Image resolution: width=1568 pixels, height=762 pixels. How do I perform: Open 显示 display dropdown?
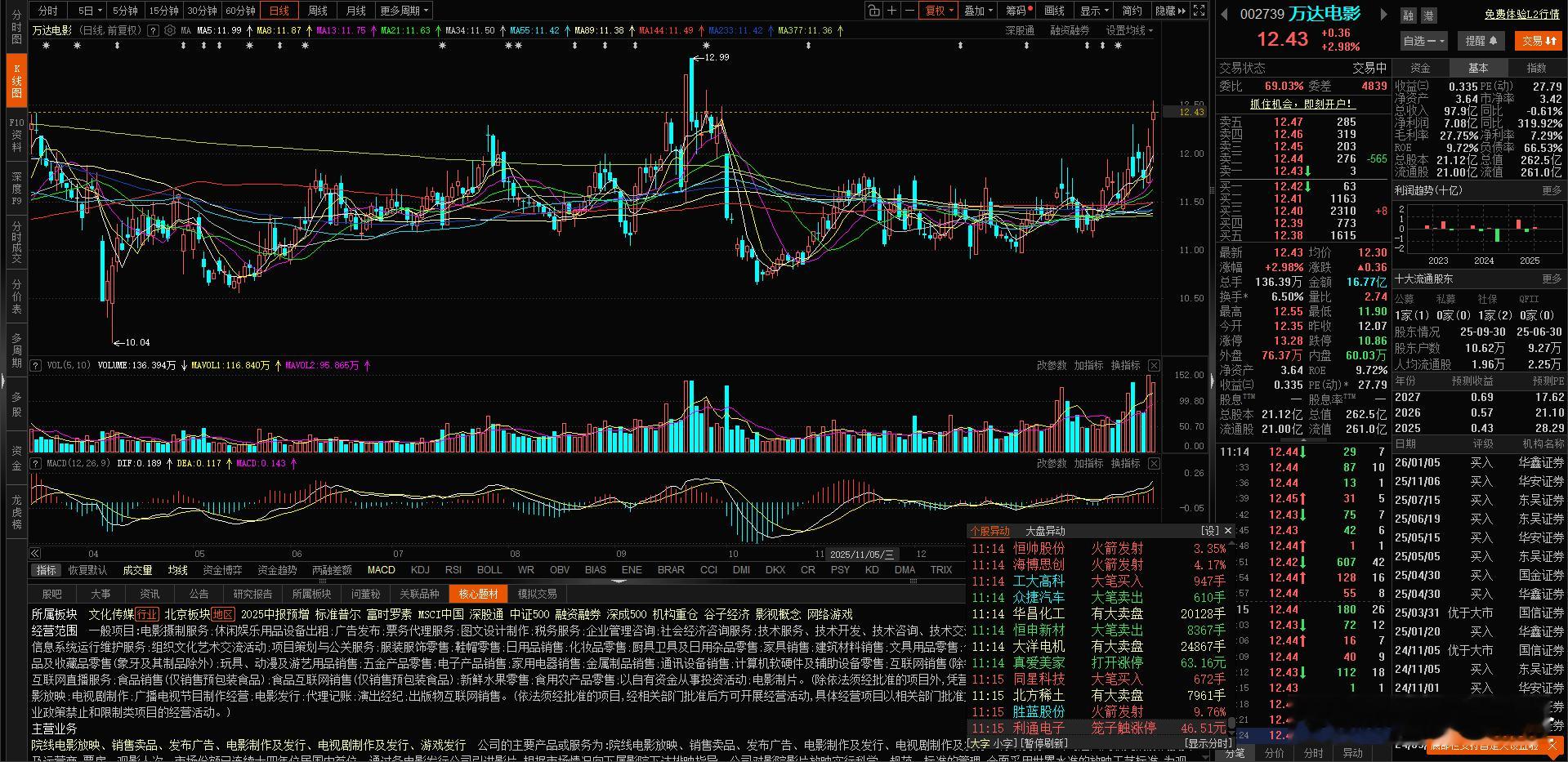tap(1094, 11)
